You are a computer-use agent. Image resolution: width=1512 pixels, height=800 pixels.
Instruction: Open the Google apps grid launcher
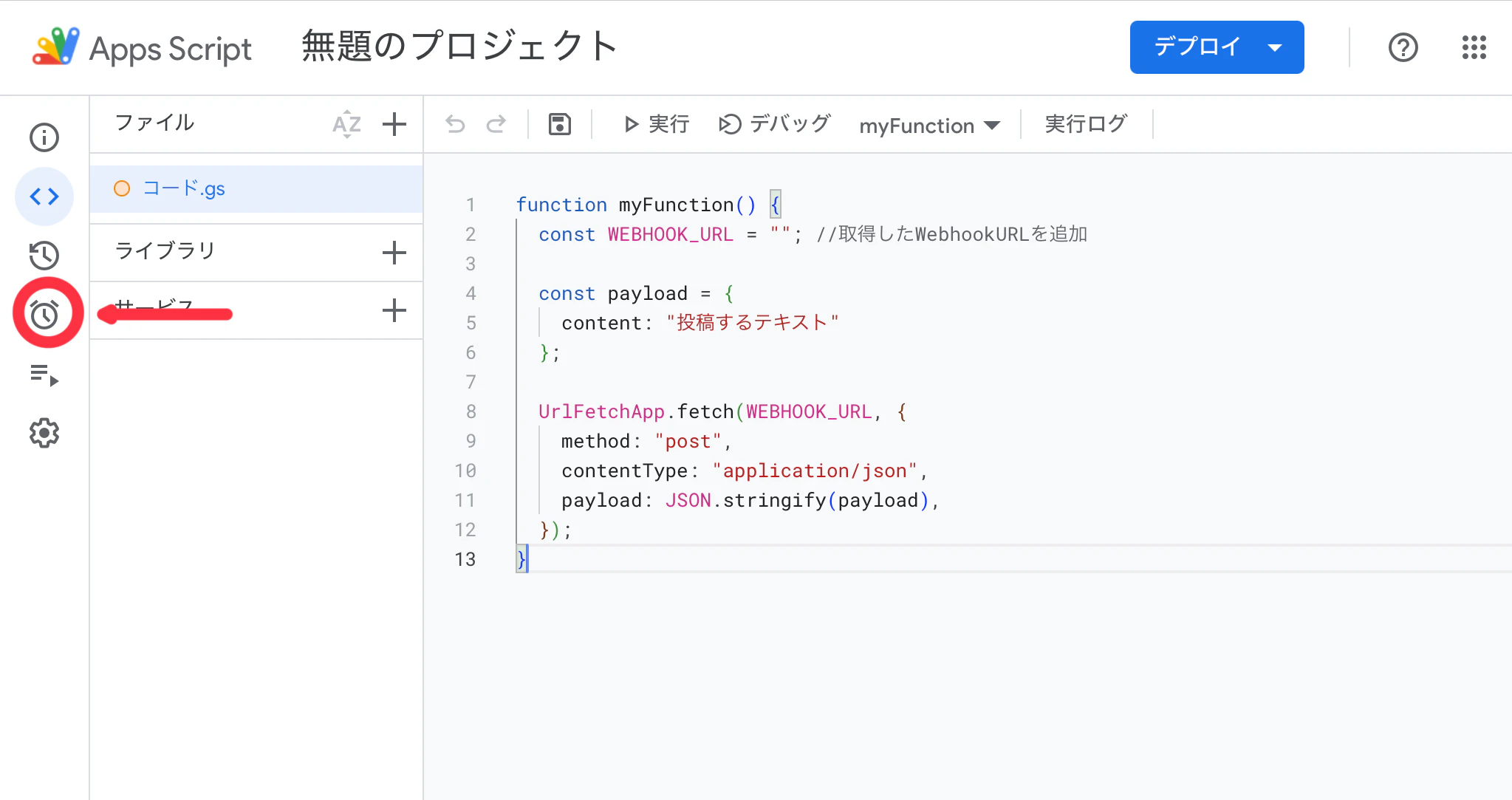[1474, 47]
